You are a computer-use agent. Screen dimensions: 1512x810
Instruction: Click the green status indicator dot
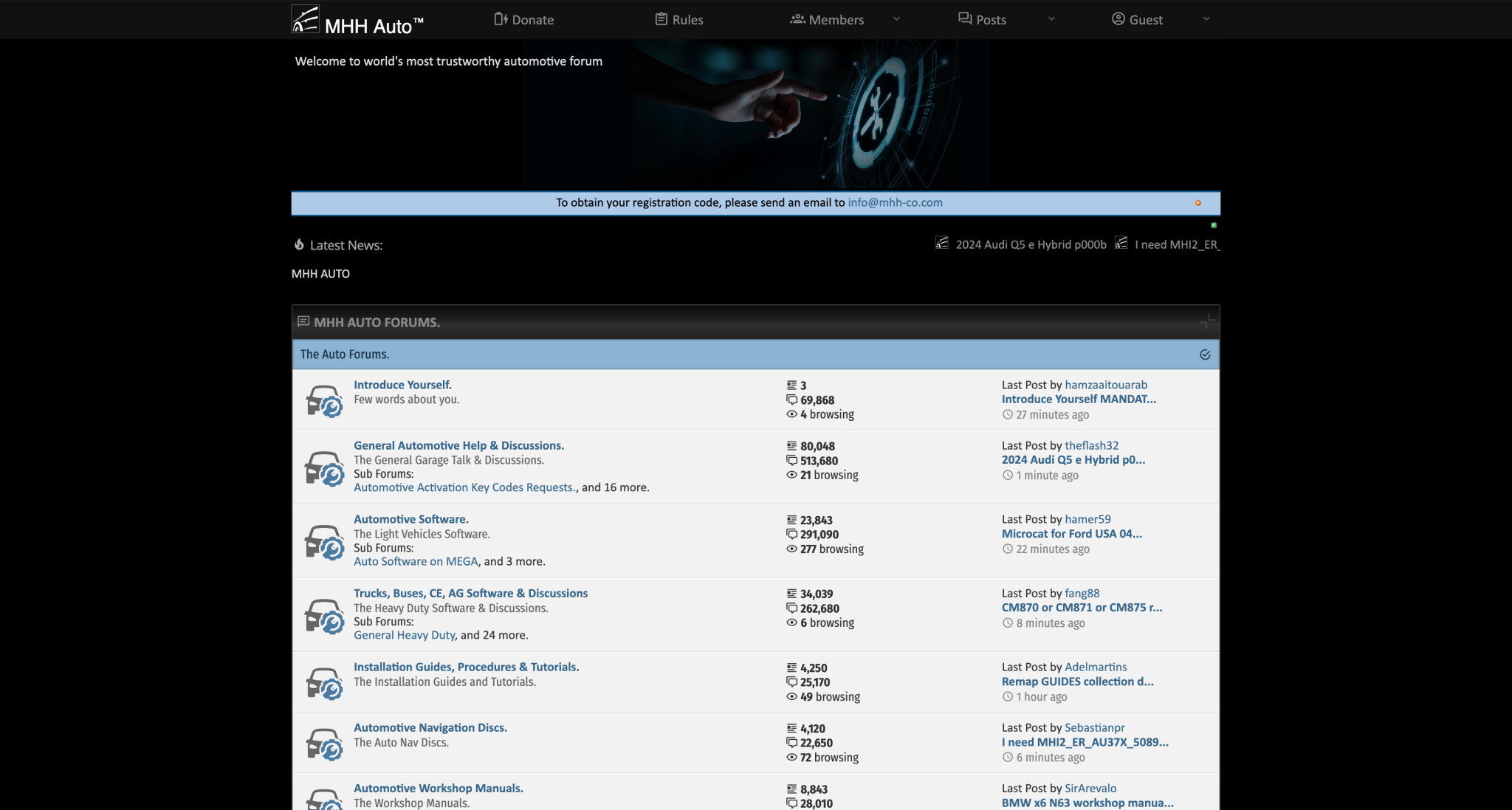click(x=1214, y=224)
